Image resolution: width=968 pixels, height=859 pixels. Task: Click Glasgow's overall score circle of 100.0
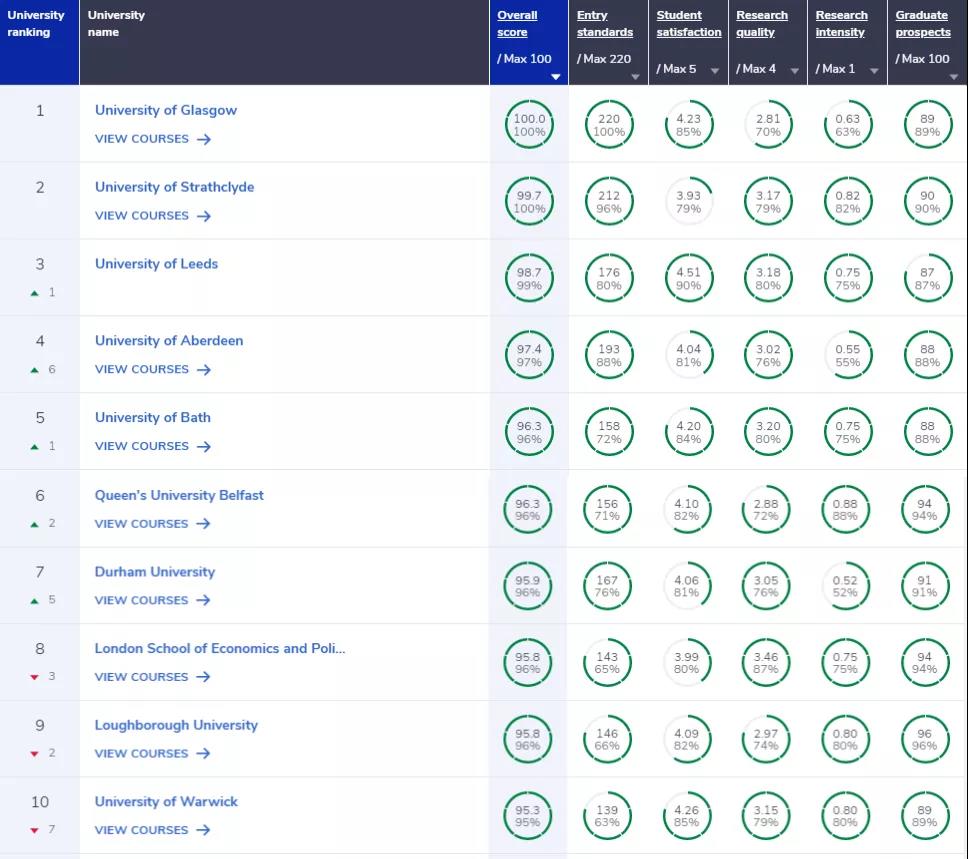coord(528,124)
